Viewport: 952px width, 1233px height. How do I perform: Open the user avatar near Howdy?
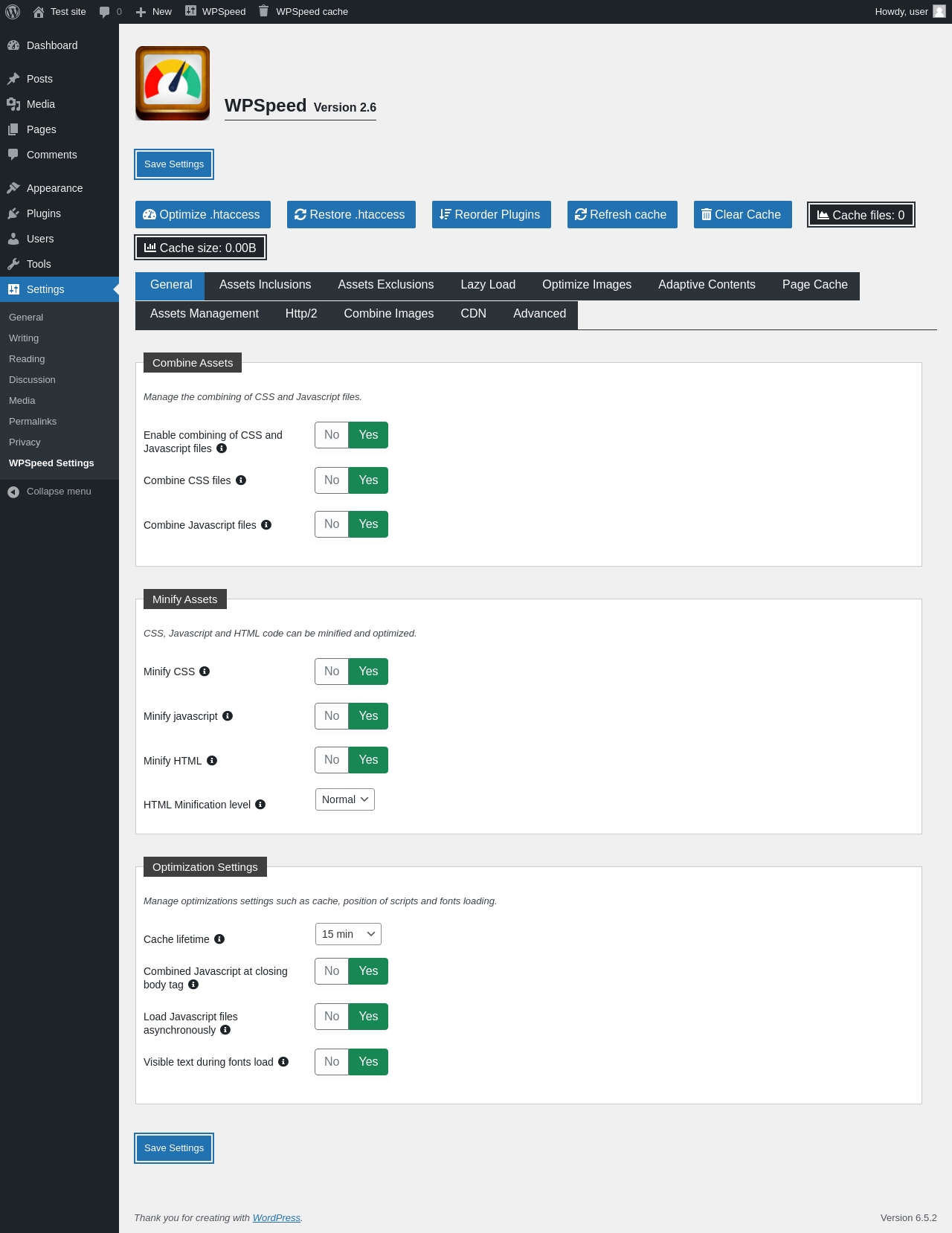(939, 11)
